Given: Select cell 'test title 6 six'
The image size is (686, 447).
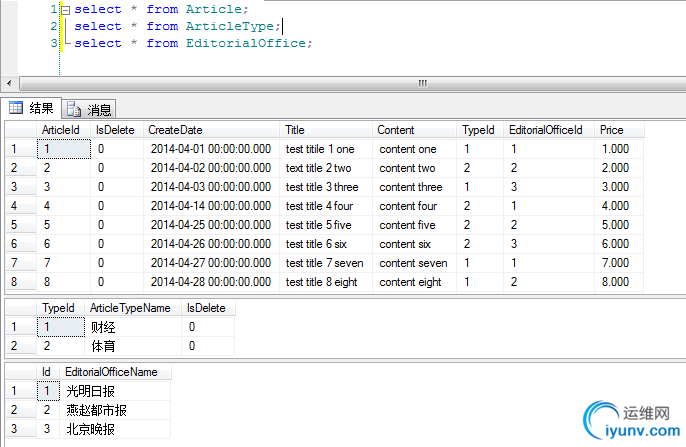Looking at the screenshot, I should coord(326,244).
